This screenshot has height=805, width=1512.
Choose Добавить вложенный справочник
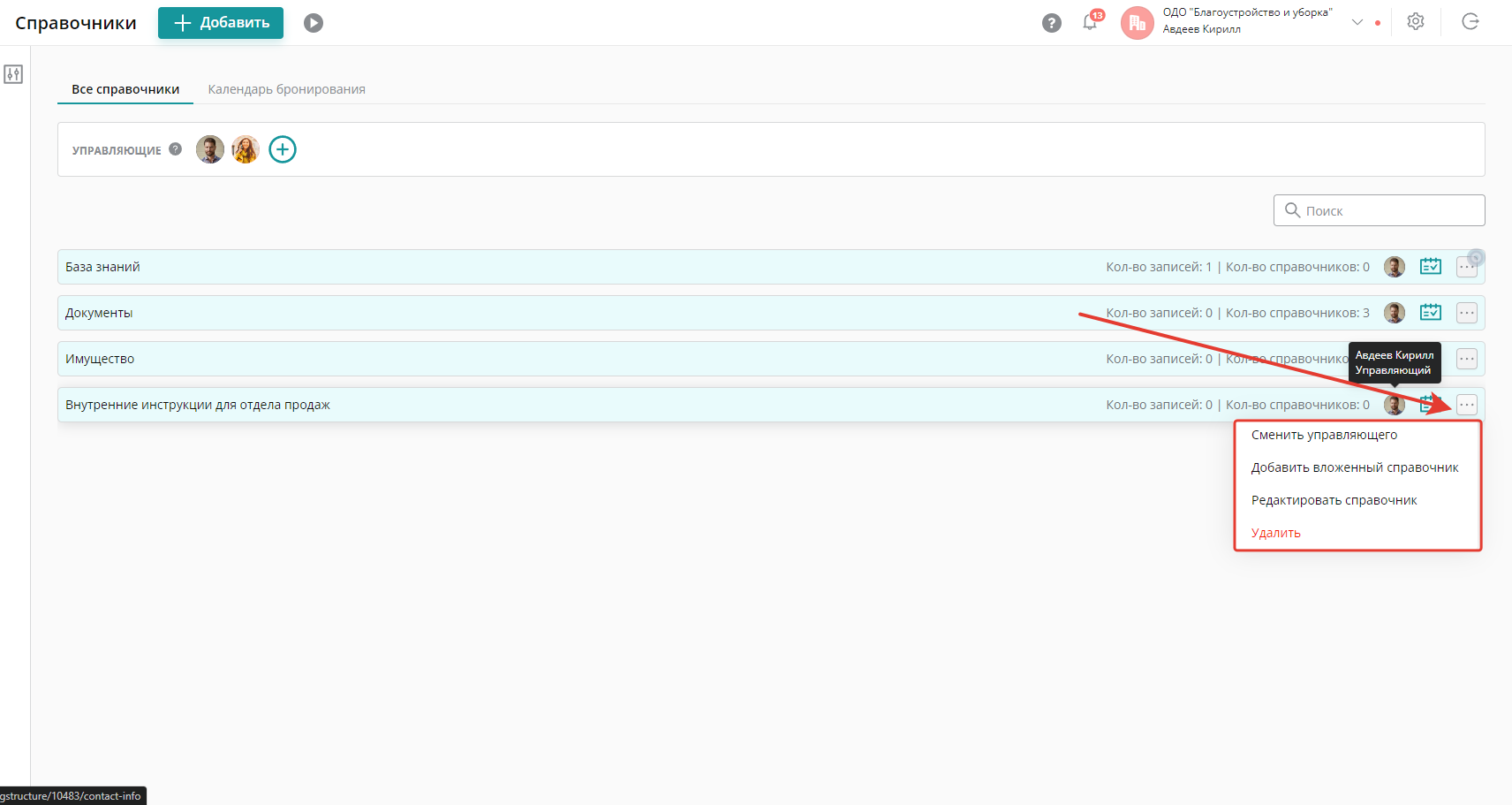(x=1355, y=467)
